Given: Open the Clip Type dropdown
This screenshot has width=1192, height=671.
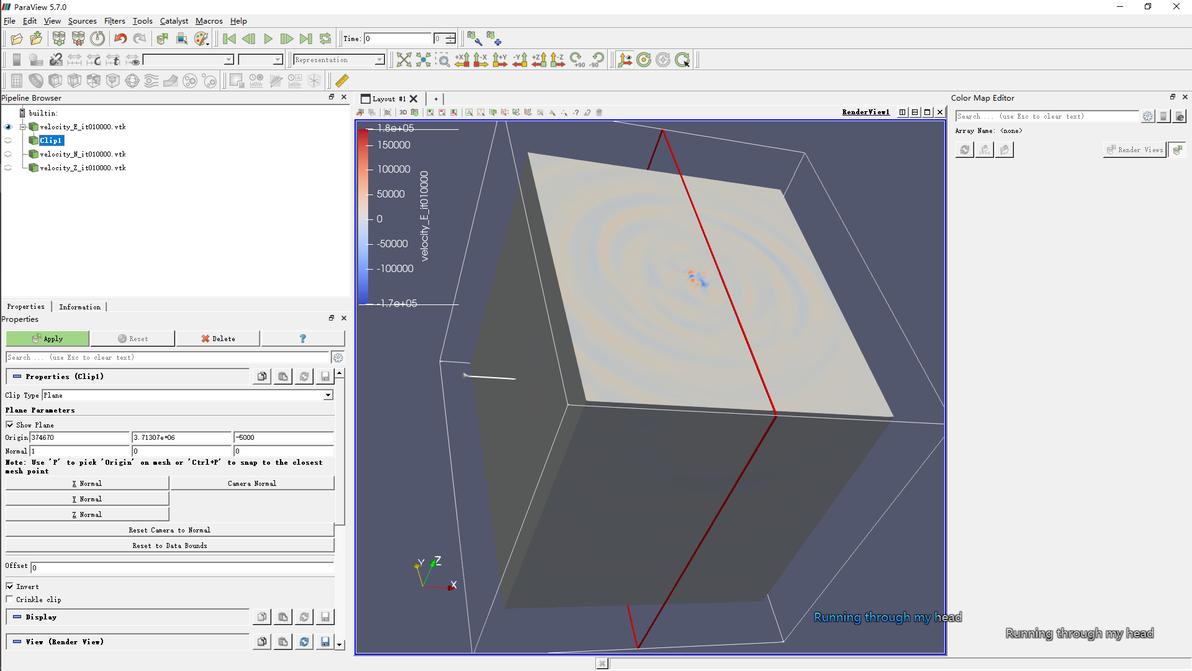Looking at the screenshot, I should [188, 396].
